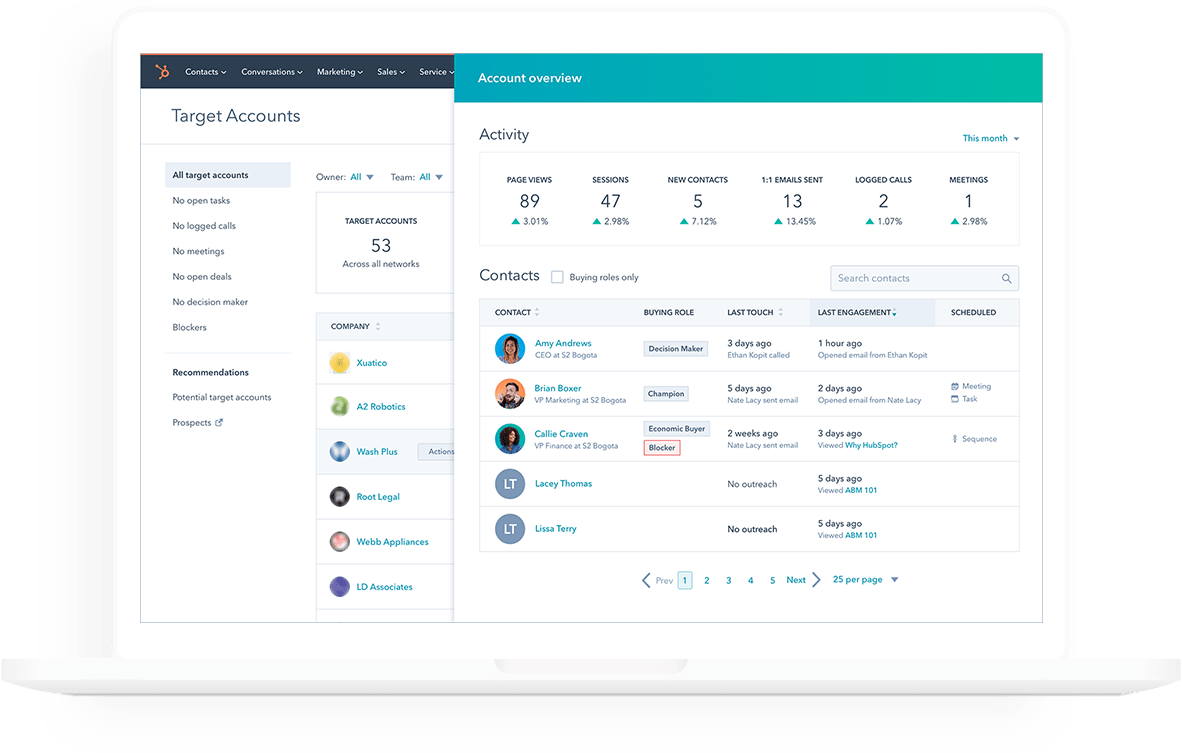Click inside the Search contacts field
The image size is (1182, 753).
[910, 278]
